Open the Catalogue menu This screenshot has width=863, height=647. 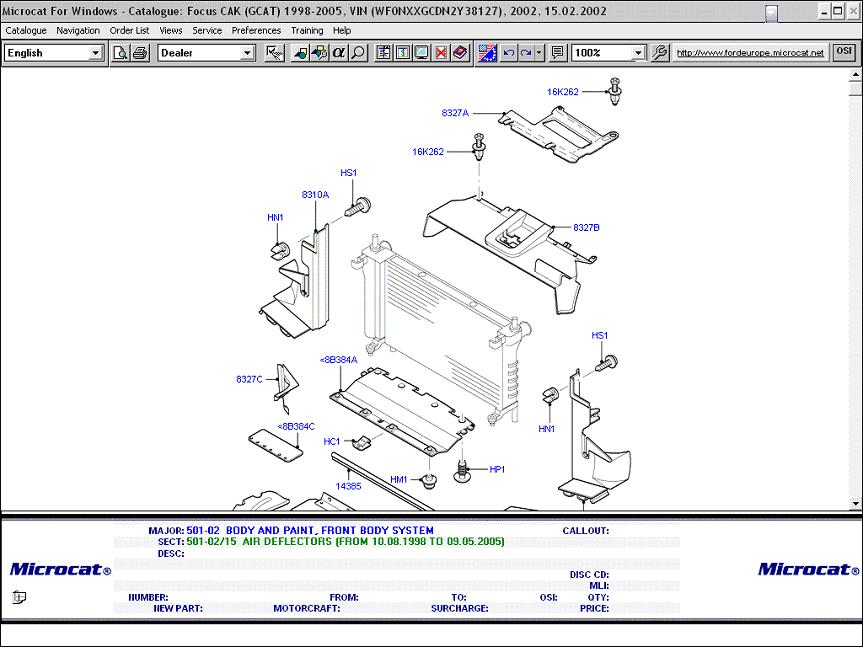pyautogui.click(x=26, y=31)
